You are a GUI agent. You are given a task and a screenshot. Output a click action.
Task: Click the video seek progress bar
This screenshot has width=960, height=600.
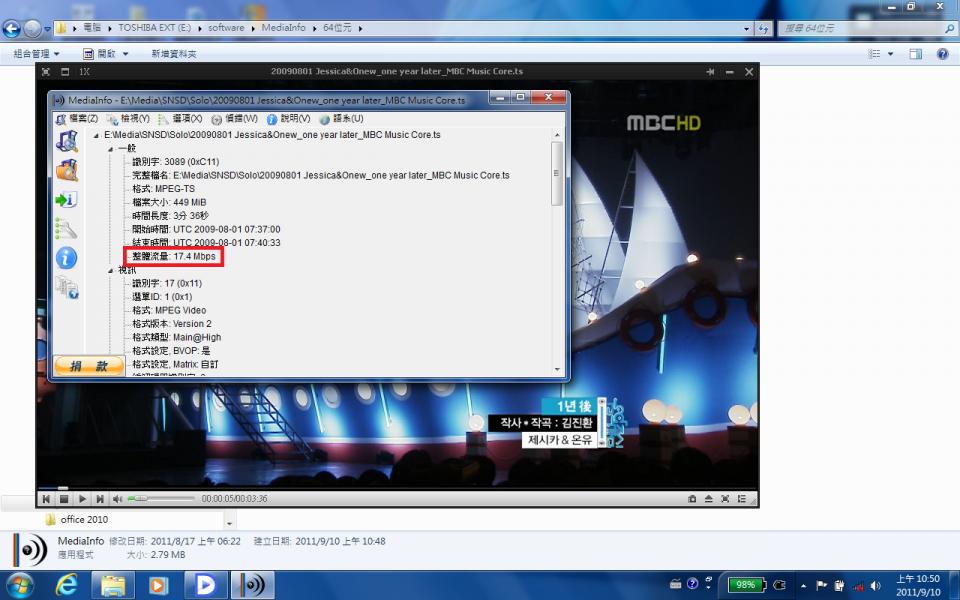[397, 488]
